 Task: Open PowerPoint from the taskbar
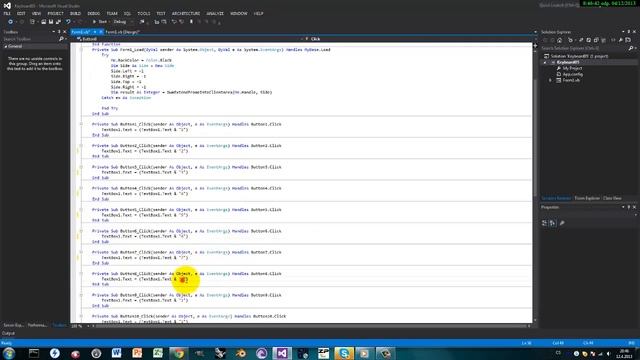[x=137, y=353]
